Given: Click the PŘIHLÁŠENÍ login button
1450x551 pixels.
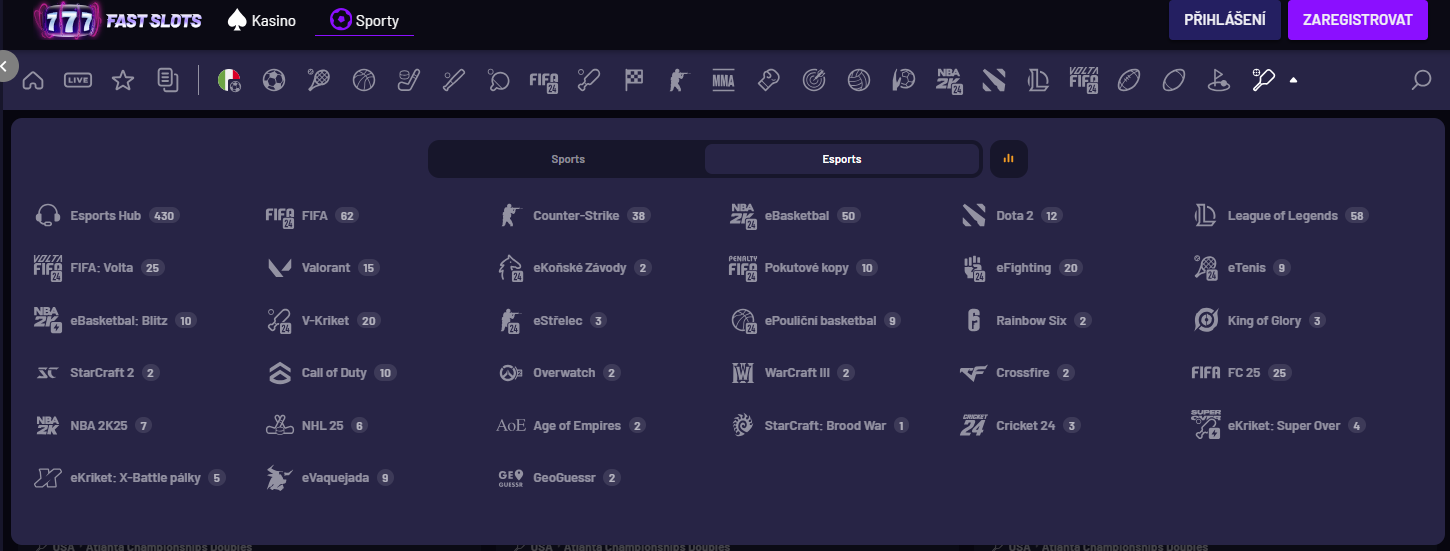Looking at the screenshot, I should click(1225, 20).
